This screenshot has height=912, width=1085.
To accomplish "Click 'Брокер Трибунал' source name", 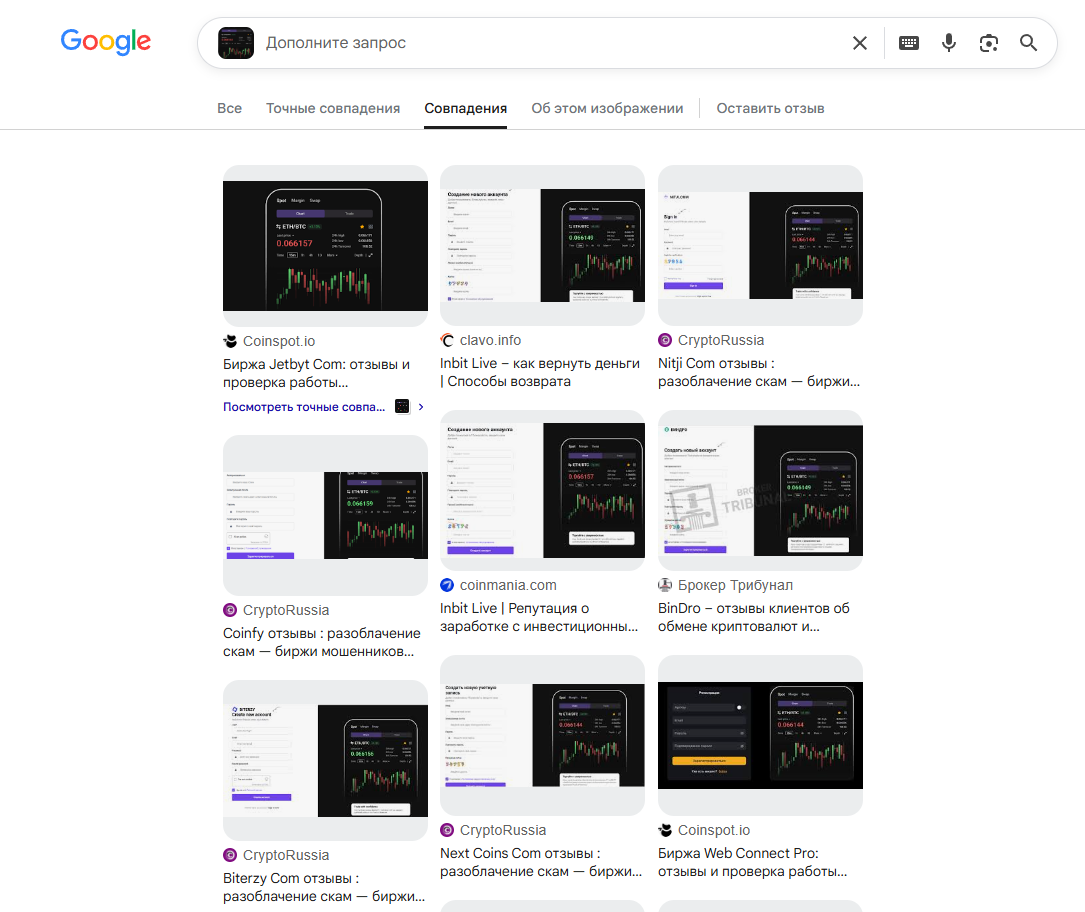I will pos(736,585).
